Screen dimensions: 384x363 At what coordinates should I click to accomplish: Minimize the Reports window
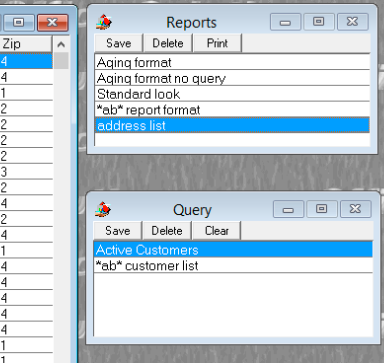coord(285,22)
